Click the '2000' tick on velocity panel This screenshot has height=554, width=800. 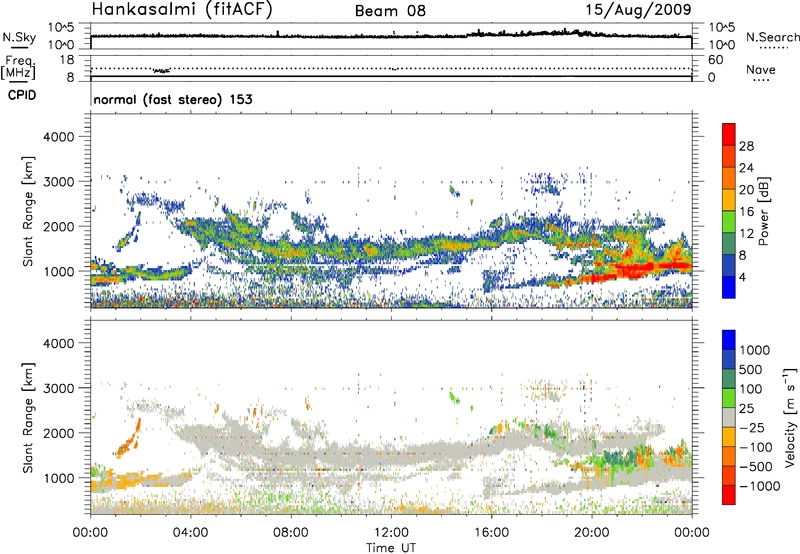pos(58,433)
